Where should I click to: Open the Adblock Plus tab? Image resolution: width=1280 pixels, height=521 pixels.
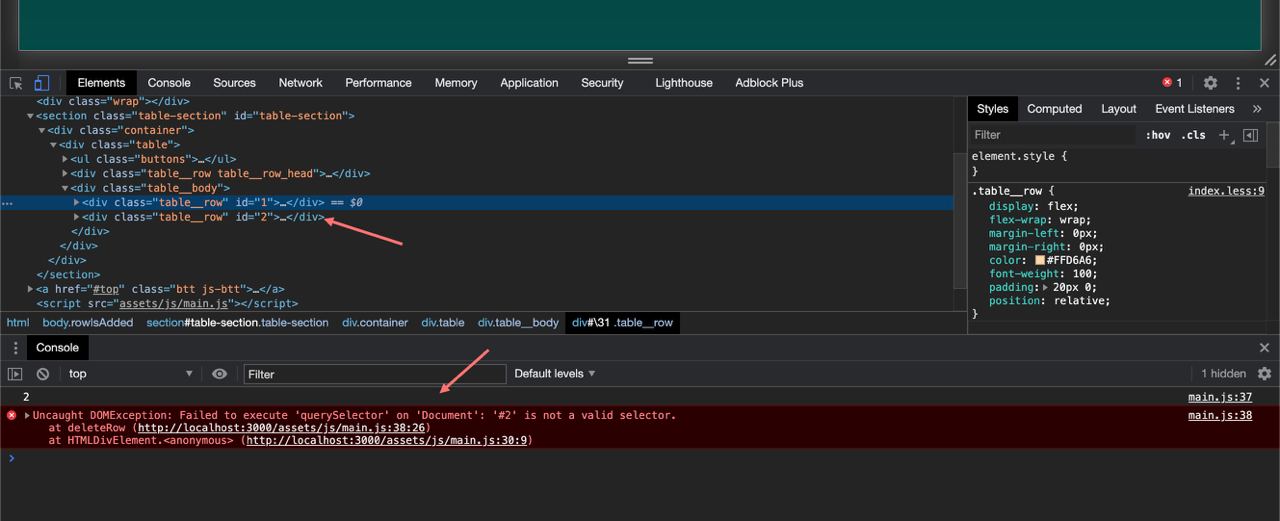(x=769, y=83)
